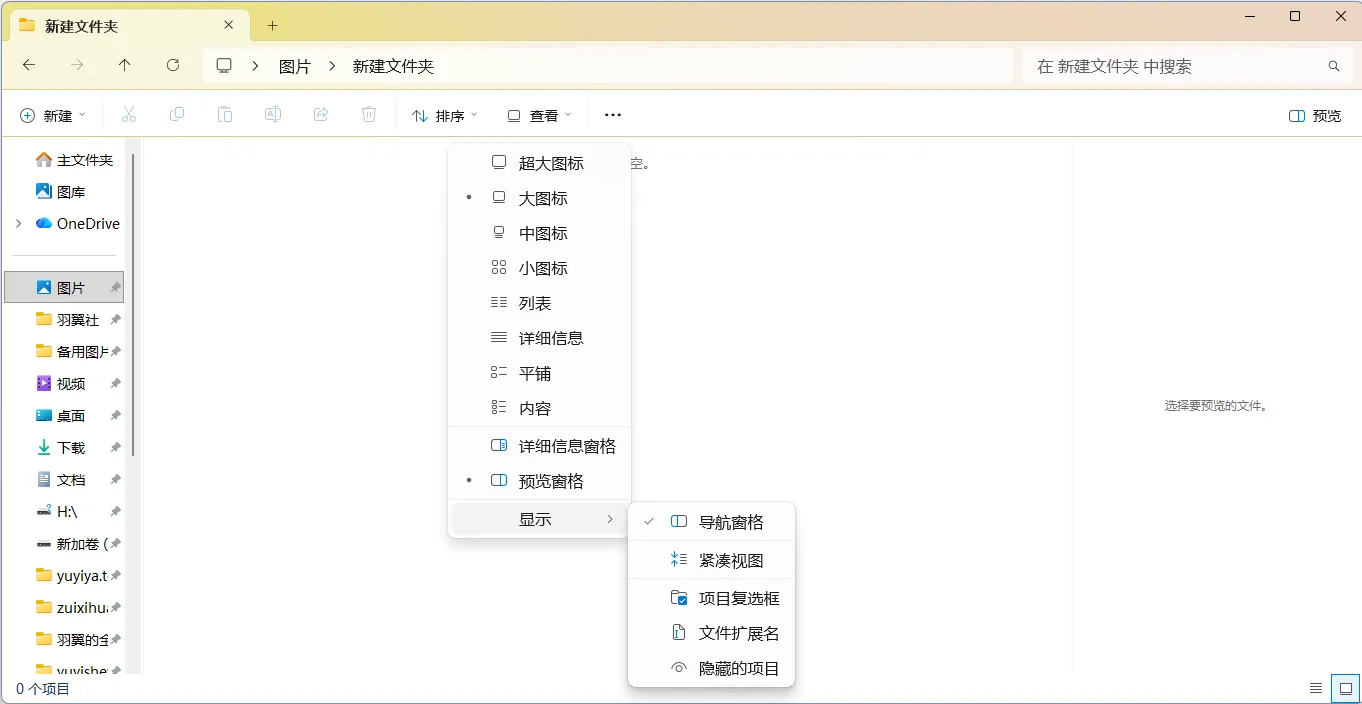Click pin icon beside H:\

tap(115, 512)
